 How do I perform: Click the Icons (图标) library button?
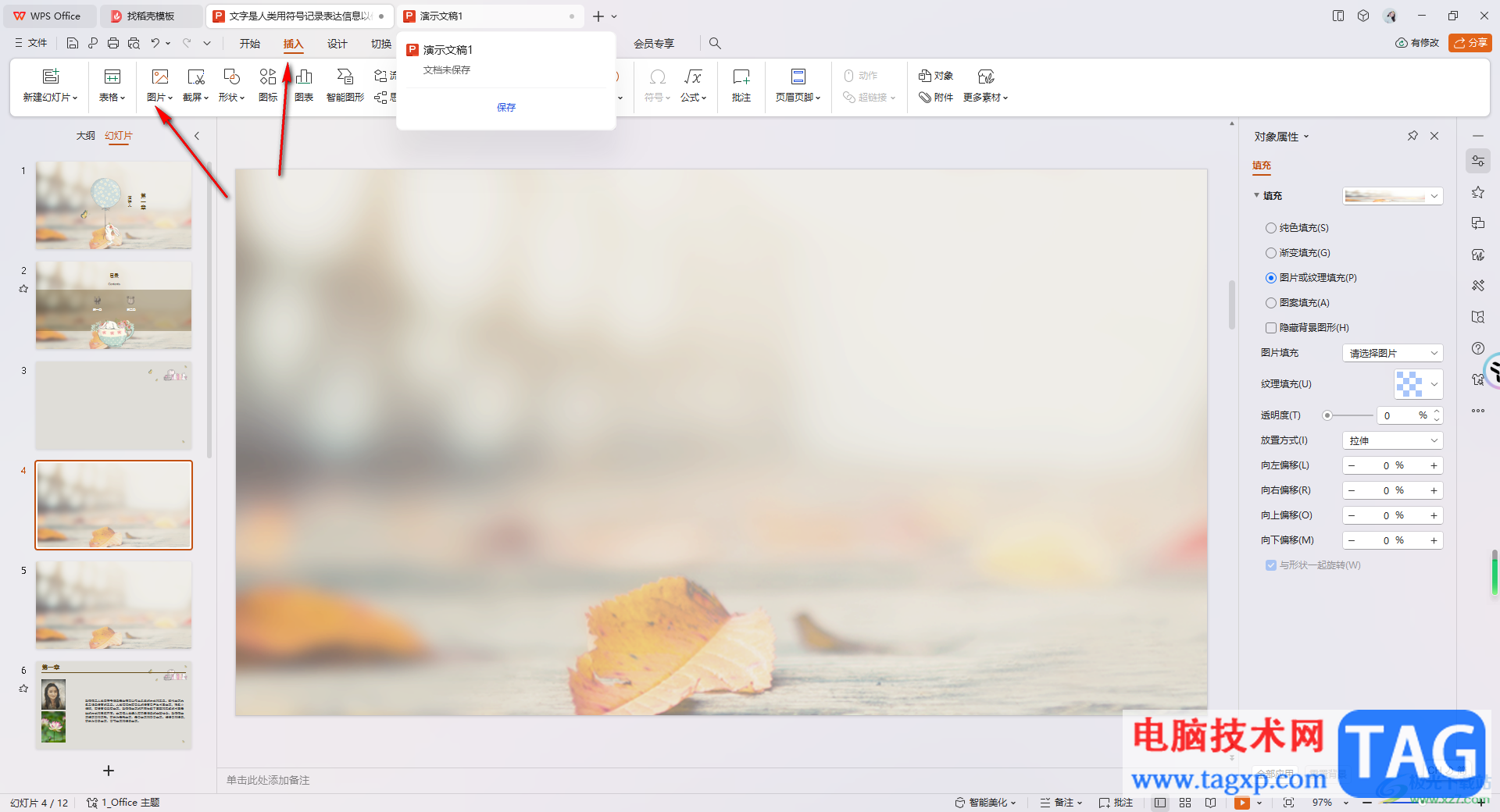point(268,84)
